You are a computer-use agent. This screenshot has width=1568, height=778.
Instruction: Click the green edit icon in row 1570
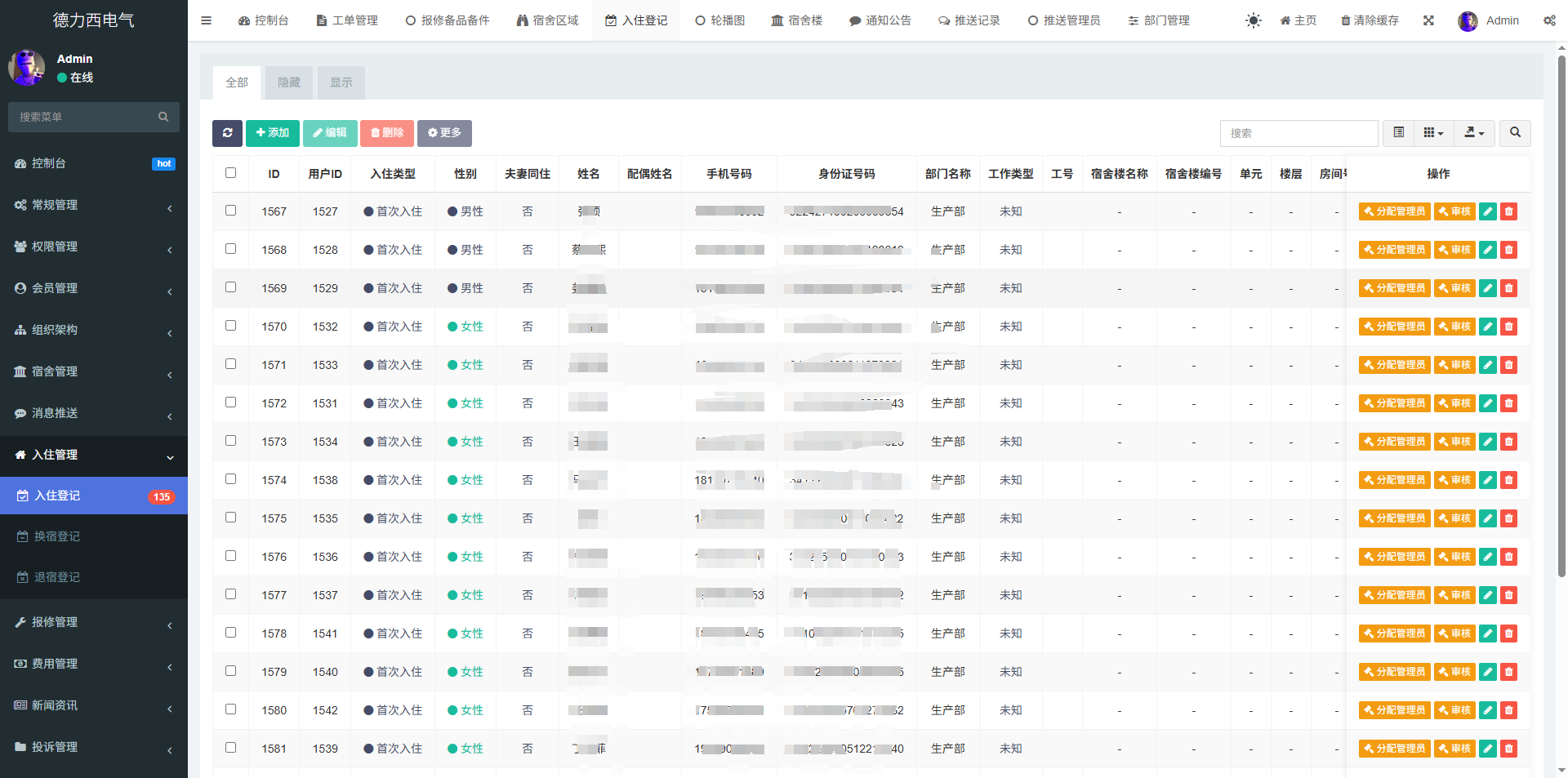[x=1488, y=327]
